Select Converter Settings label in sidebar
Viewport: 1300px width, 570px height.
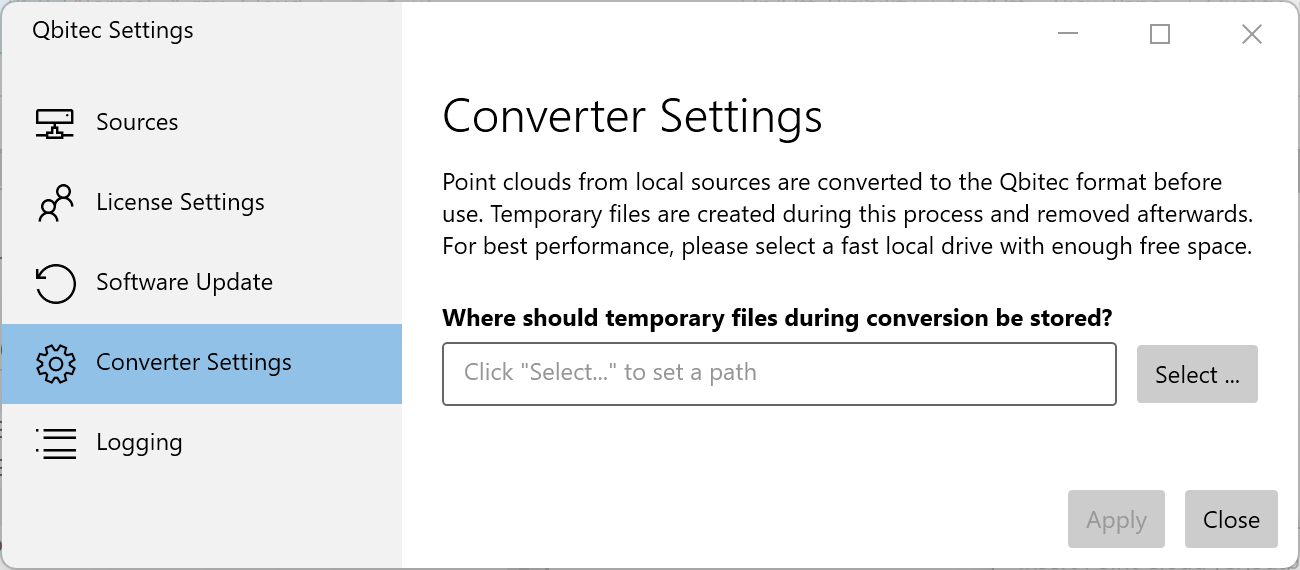(x=194, y=362)
